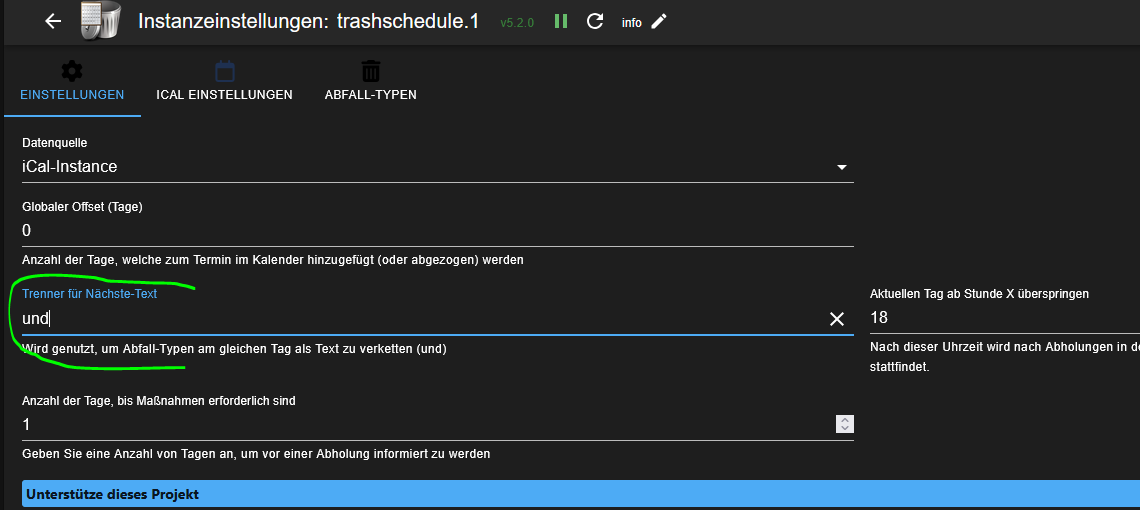1140x510 pixels.
Task: Click the reload instance icon
Action: [x=595, y=21]
